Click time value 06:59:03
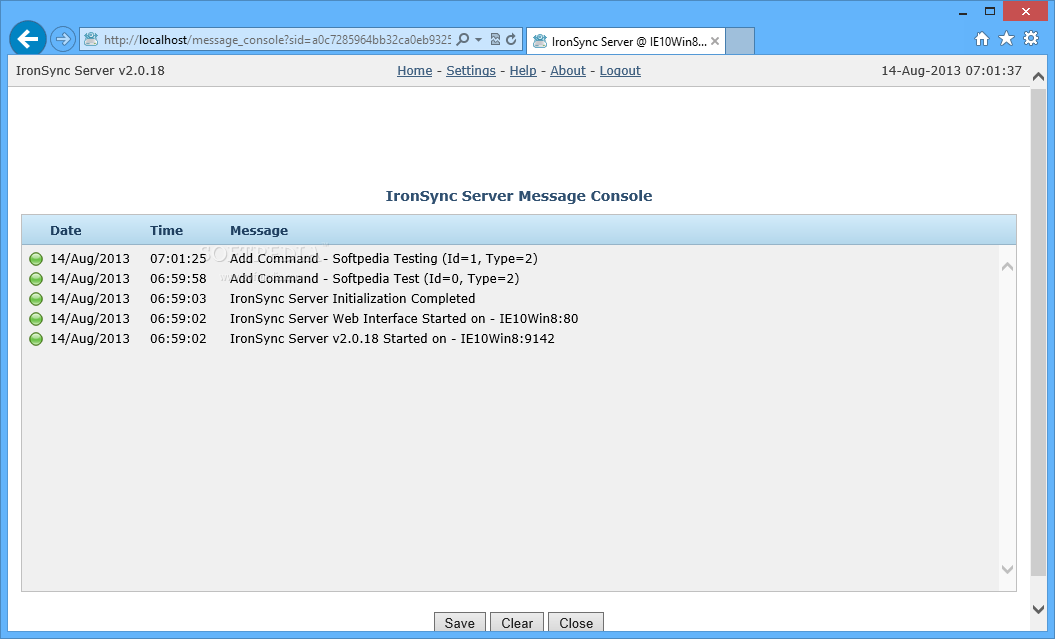The height and width of the screenshot is (639, 1055). tap(178, 299)
